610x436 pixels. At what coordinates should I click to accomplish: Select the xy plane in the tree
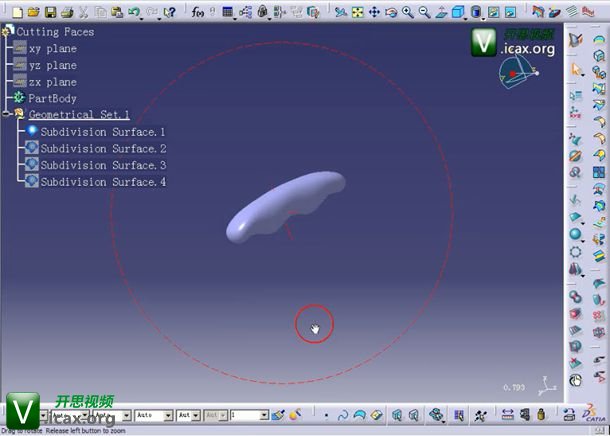pos(53,48)
